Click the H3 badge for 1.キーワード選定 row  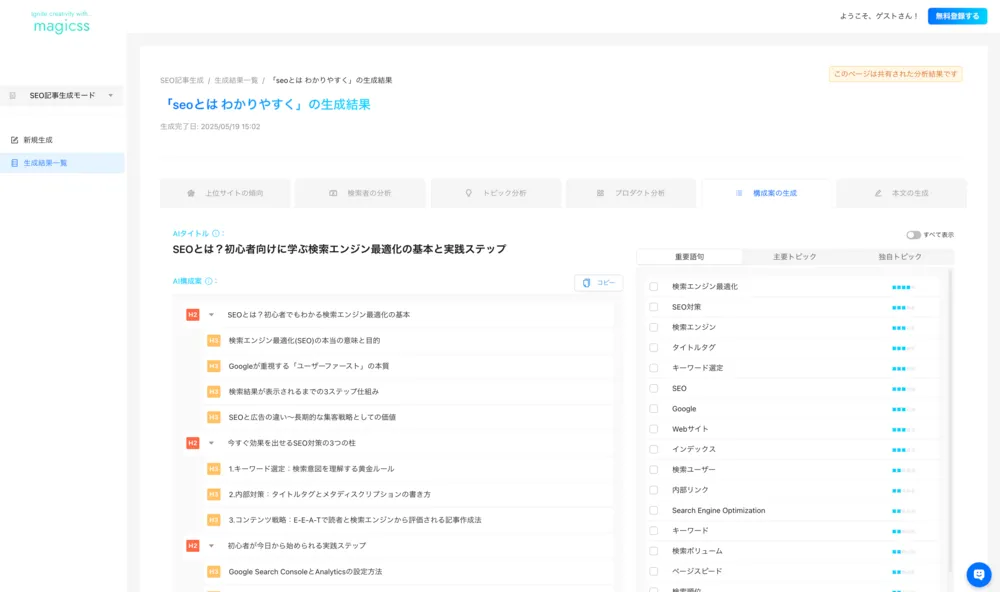(214, 469)
